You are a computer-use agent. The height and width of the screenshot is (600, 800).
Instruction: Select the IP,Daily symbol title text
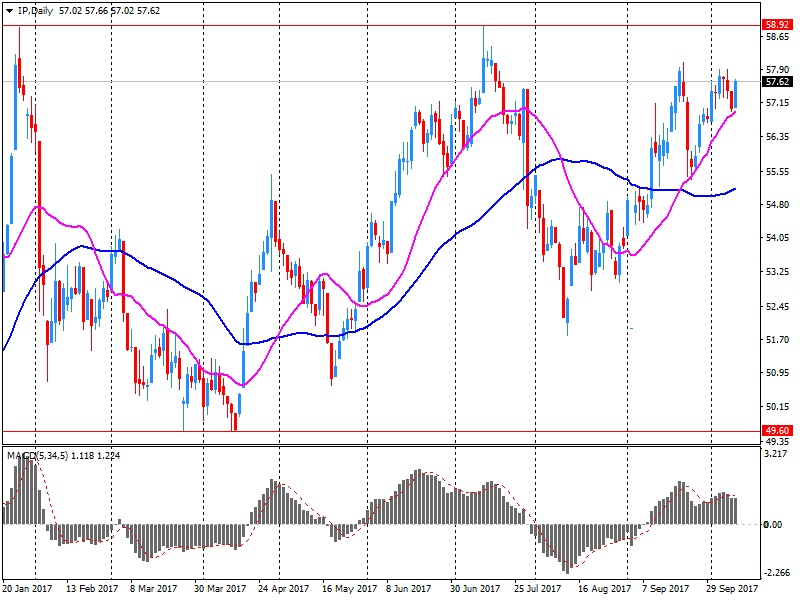(x=35, y=11)
